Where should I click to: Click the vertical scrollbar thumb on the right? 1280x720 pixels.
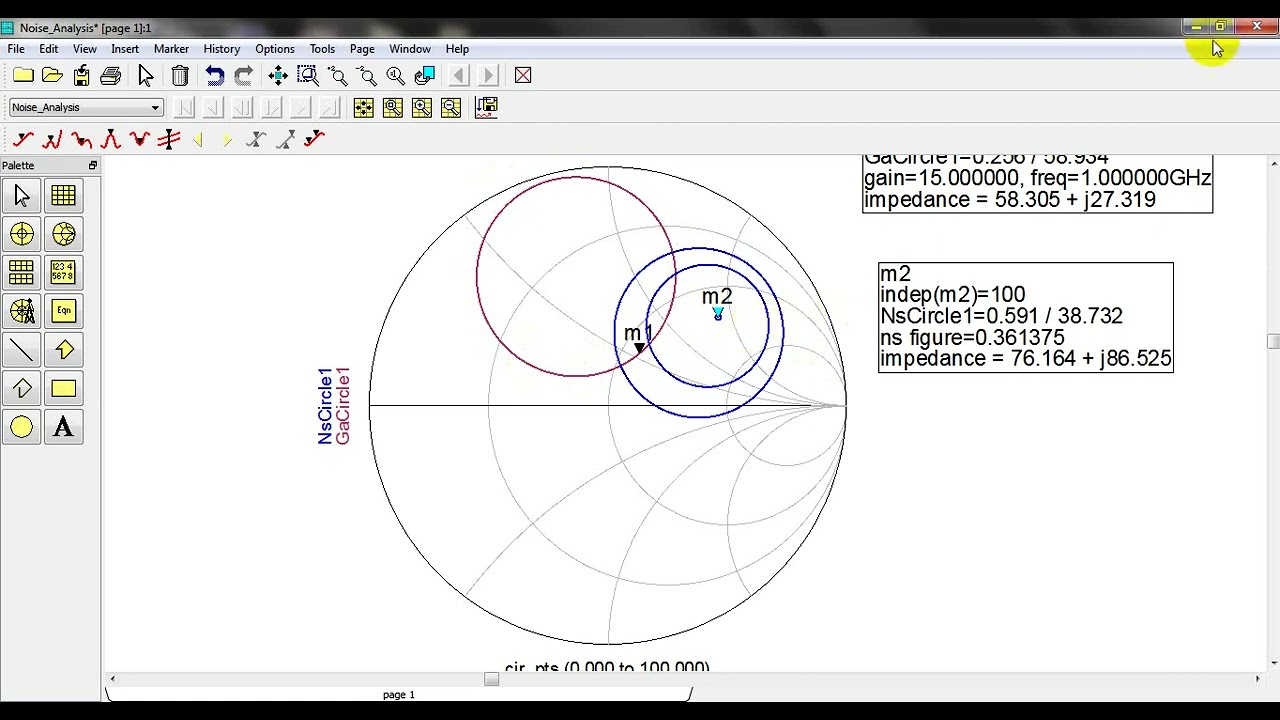coord(1273,342)
